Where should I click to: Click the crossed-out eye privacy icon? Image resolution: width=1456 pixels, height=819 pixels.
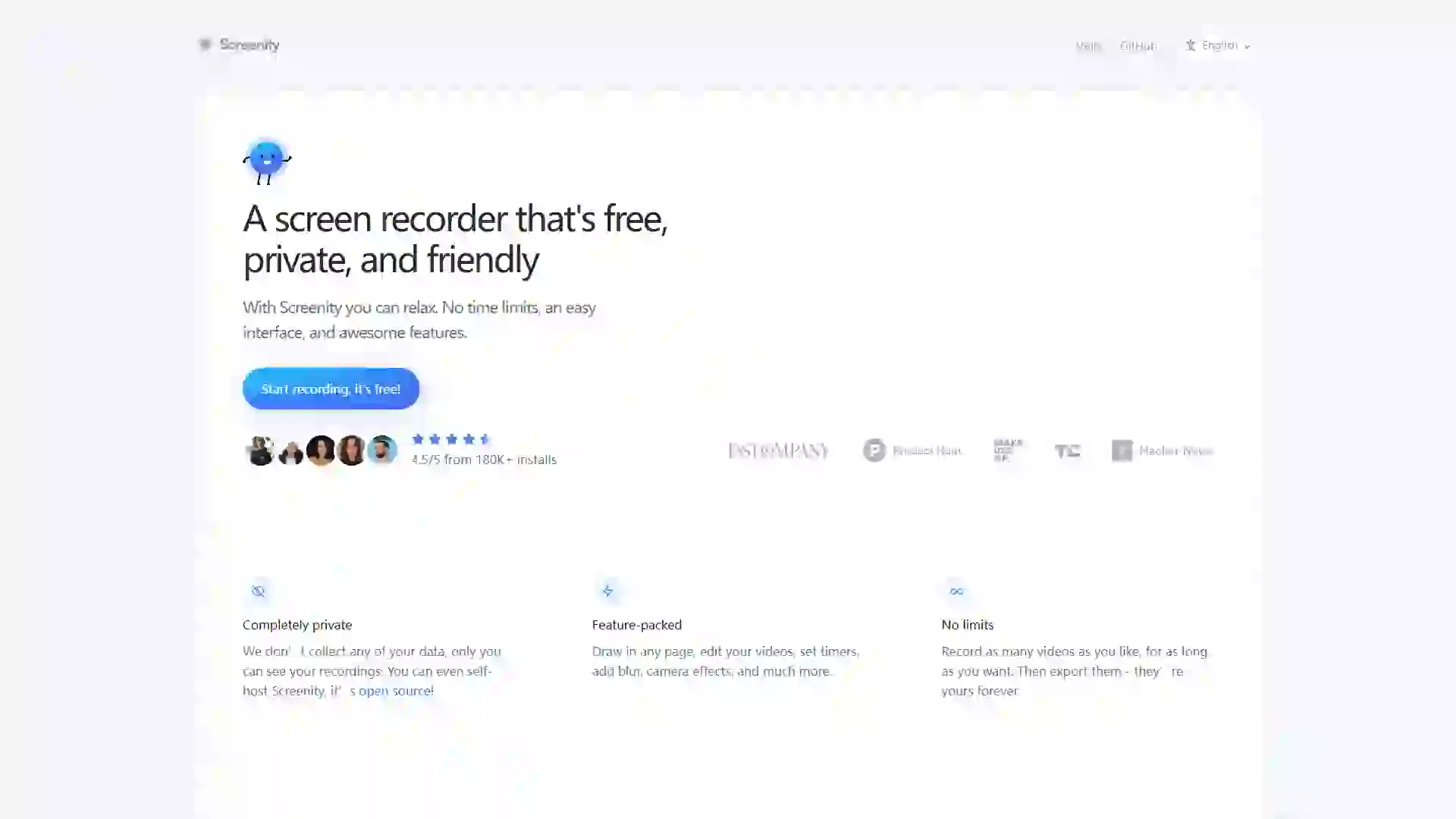259,591
